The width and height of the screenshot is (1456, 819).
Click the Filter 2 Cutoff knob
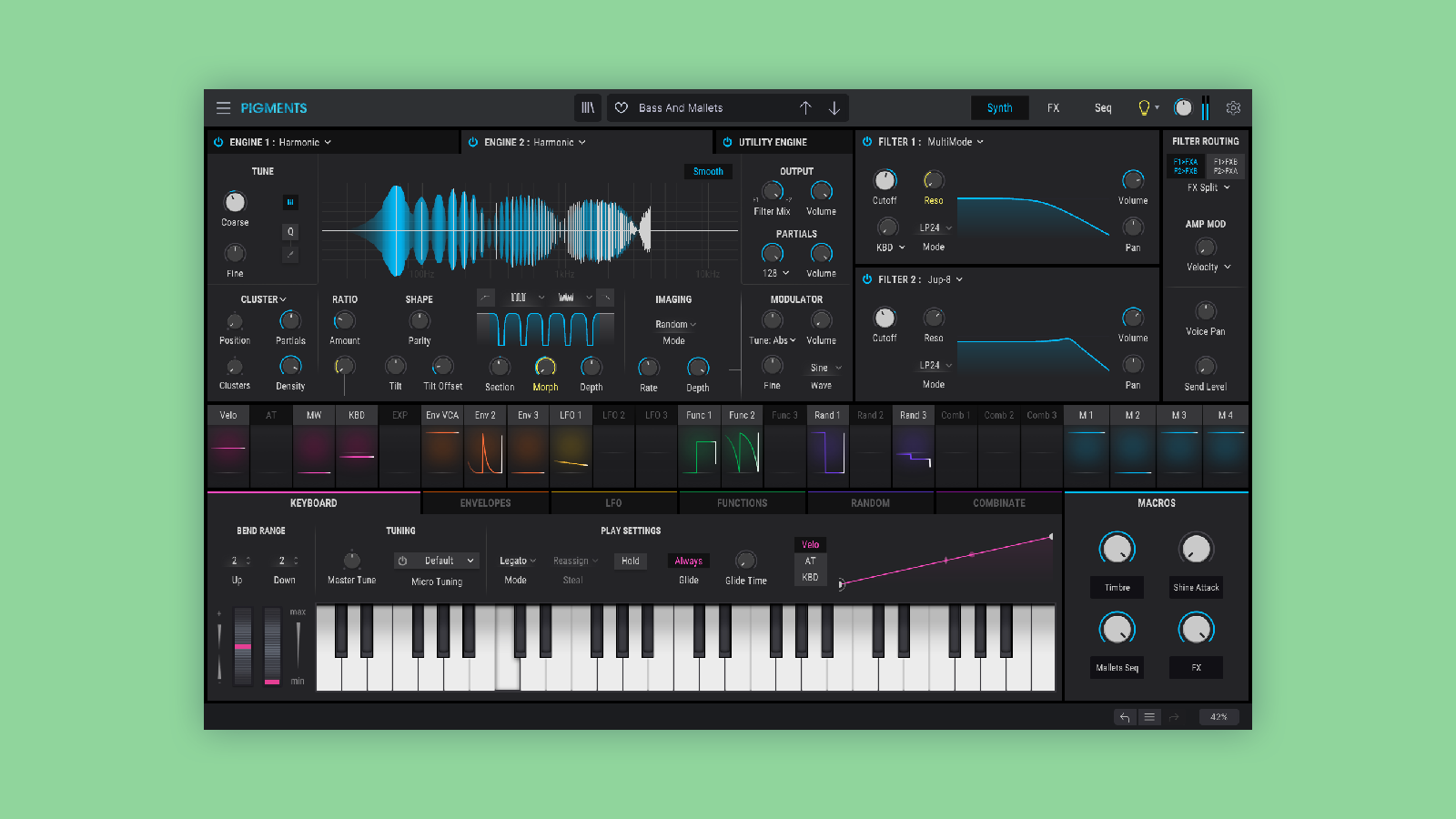(x=885, y=318)
